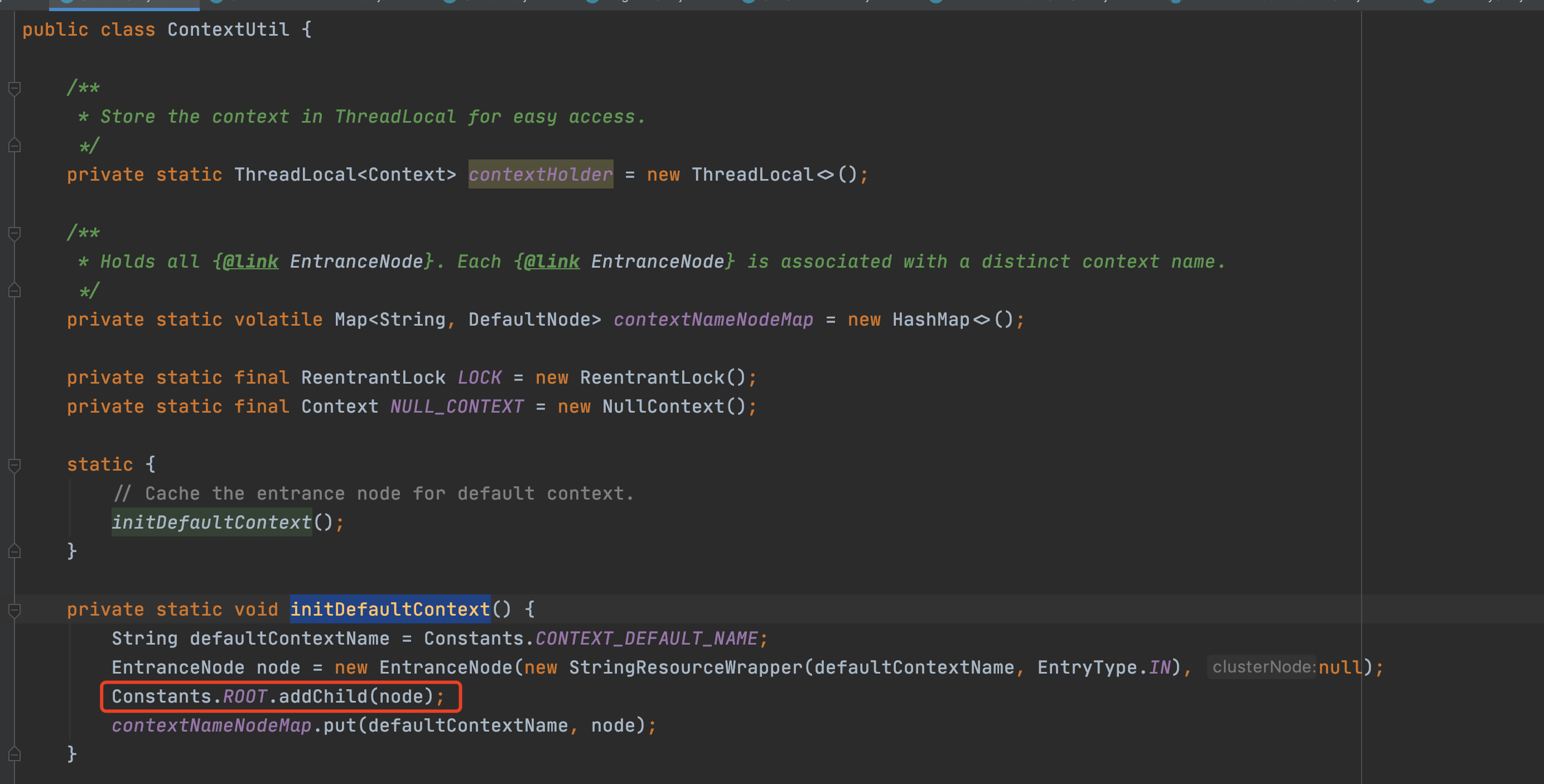Click the clusterNode parameter inlay hint
Image resolution: width=1544 pixels, height=784 pixels.
(x=1263, y=667)
